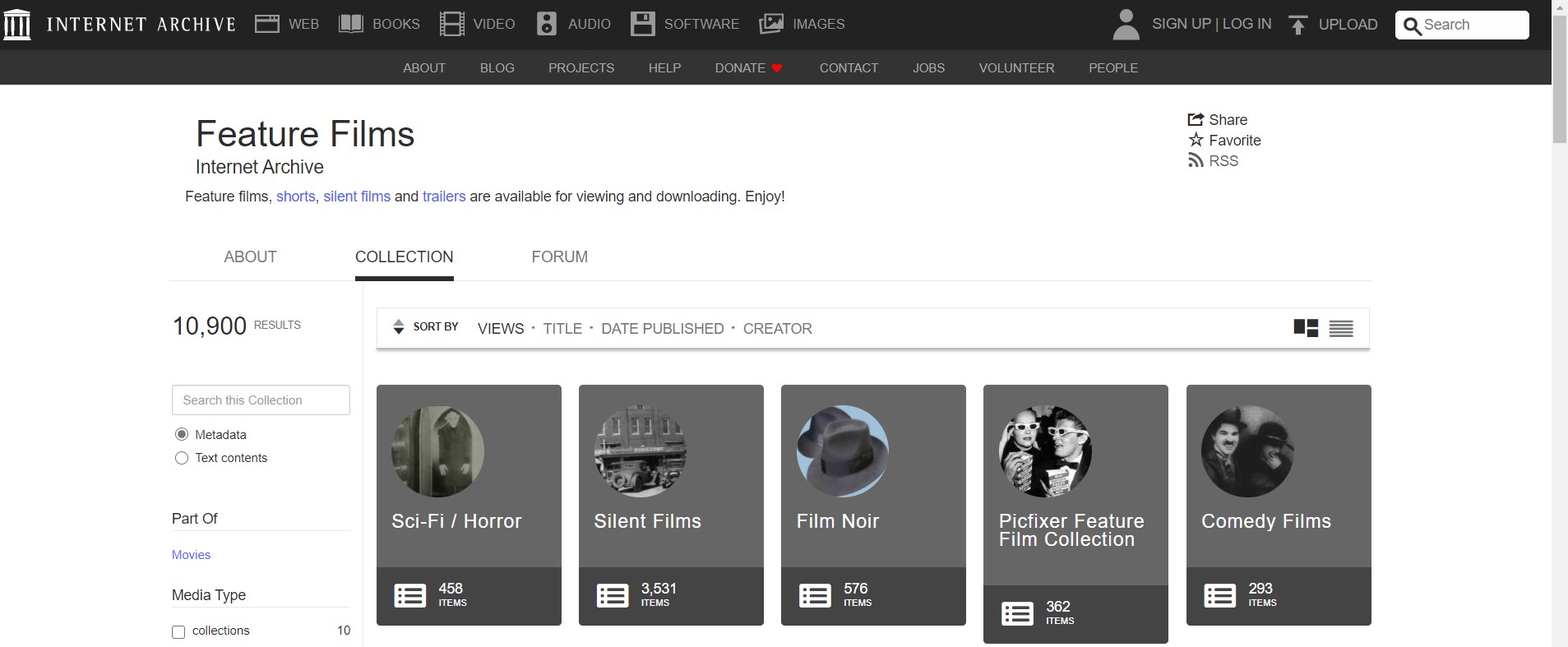Open the Jobs menu item
Screen dimensions: 1568x647
tap(928, 68)
